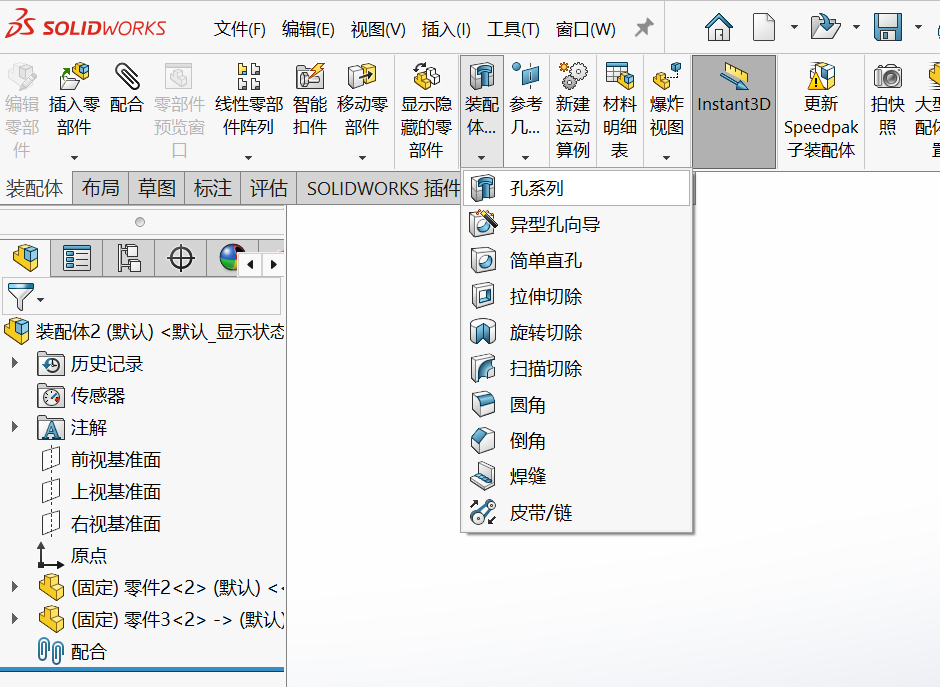Switch to the ConfigurationManager tab icon
940x687 pixels.
point(129,258)
